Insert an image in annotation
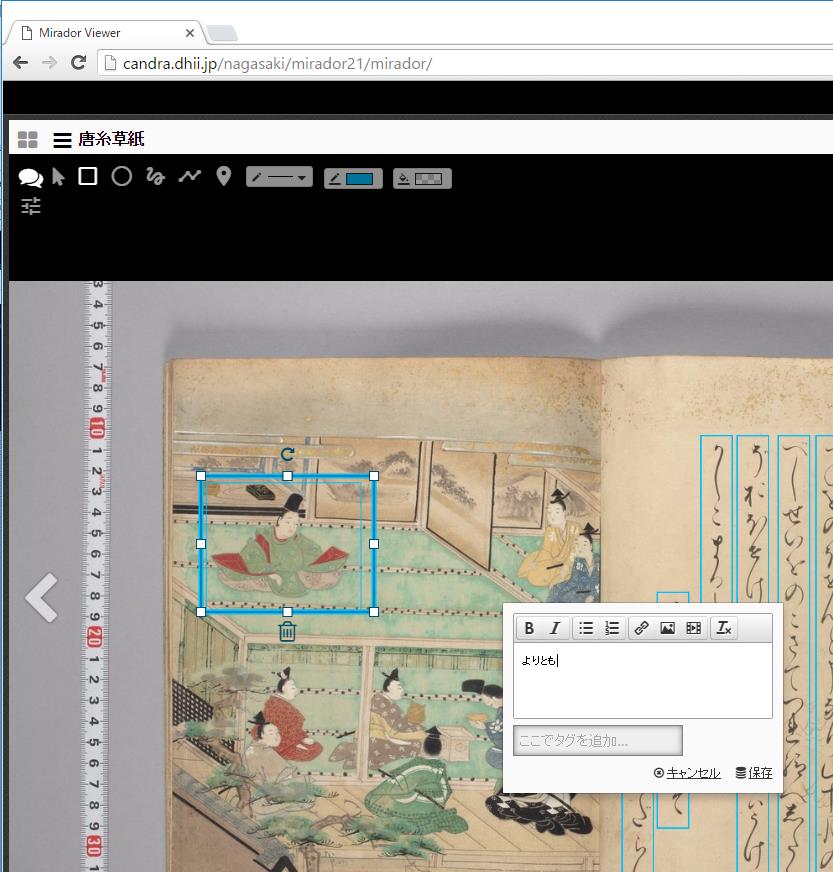The image size is (833, 872). (x=667, y=628)
